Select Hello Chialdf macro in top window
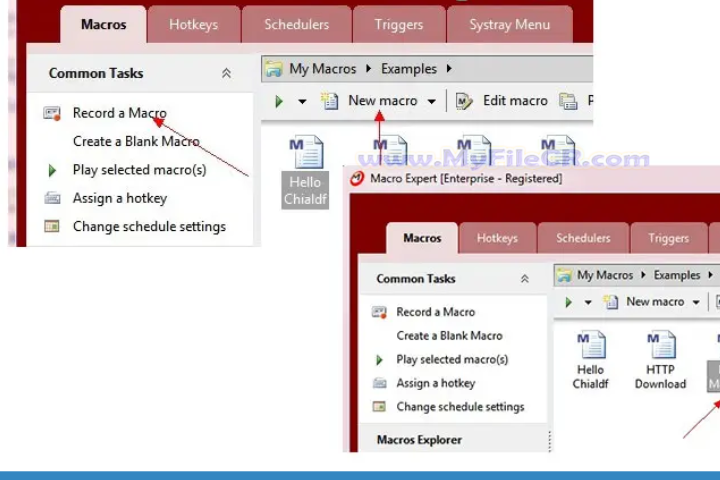Image resolution: width=720 pixels, height=480 pixels. (x=305, y=172)
